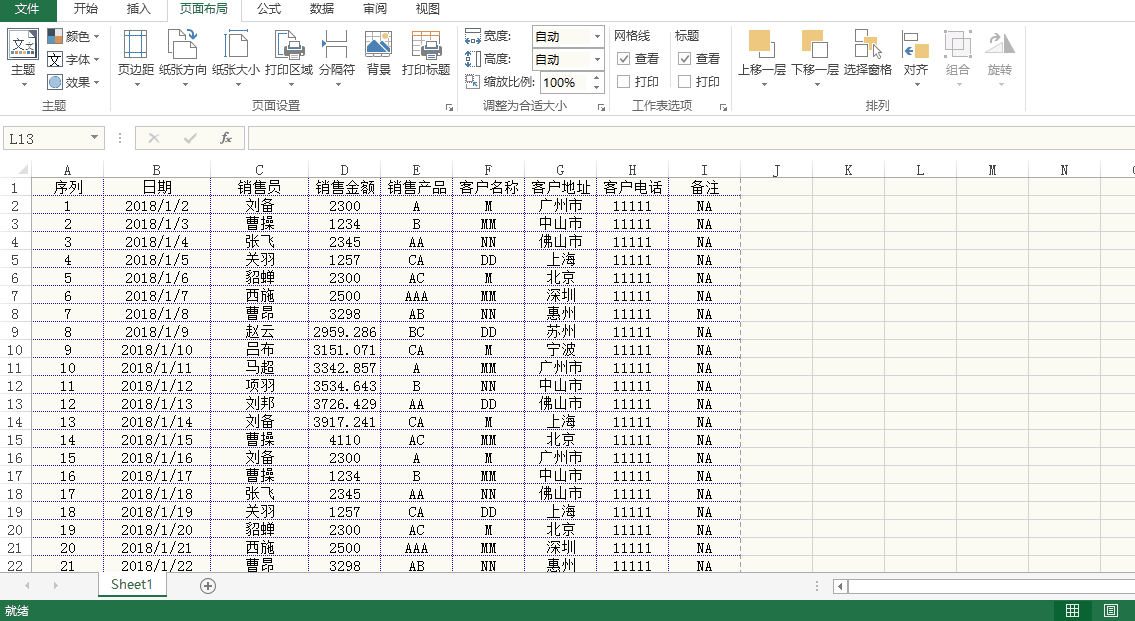
Task: Click the 上移一层 bring forward icon
Action: click(x=761, y=44)
